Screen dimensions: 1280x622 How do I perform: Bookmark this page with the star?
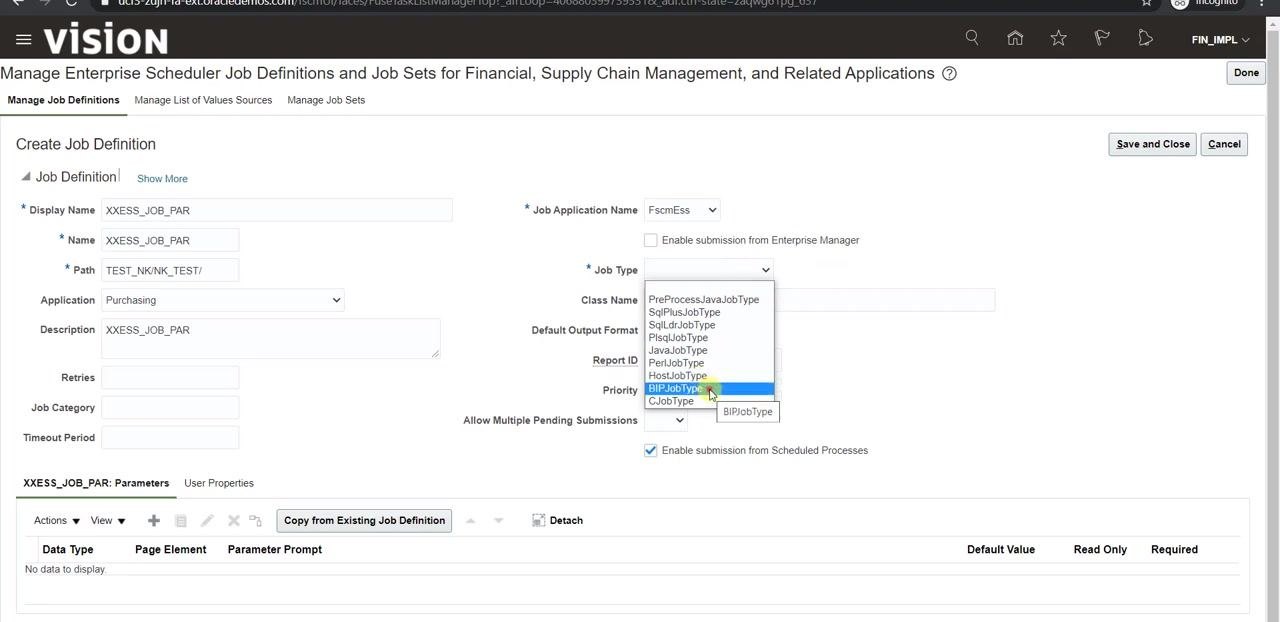pyautogui.click(x=1147, y=3)
